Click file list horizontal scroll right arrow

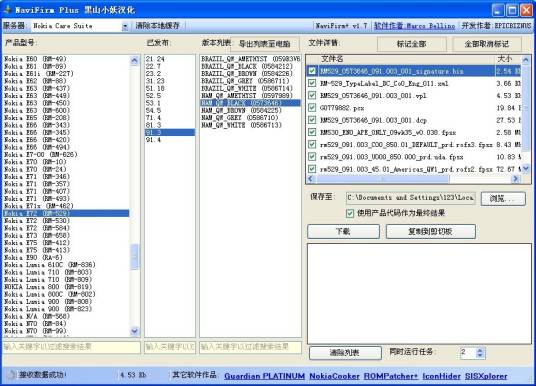click(x=515, y=178)
